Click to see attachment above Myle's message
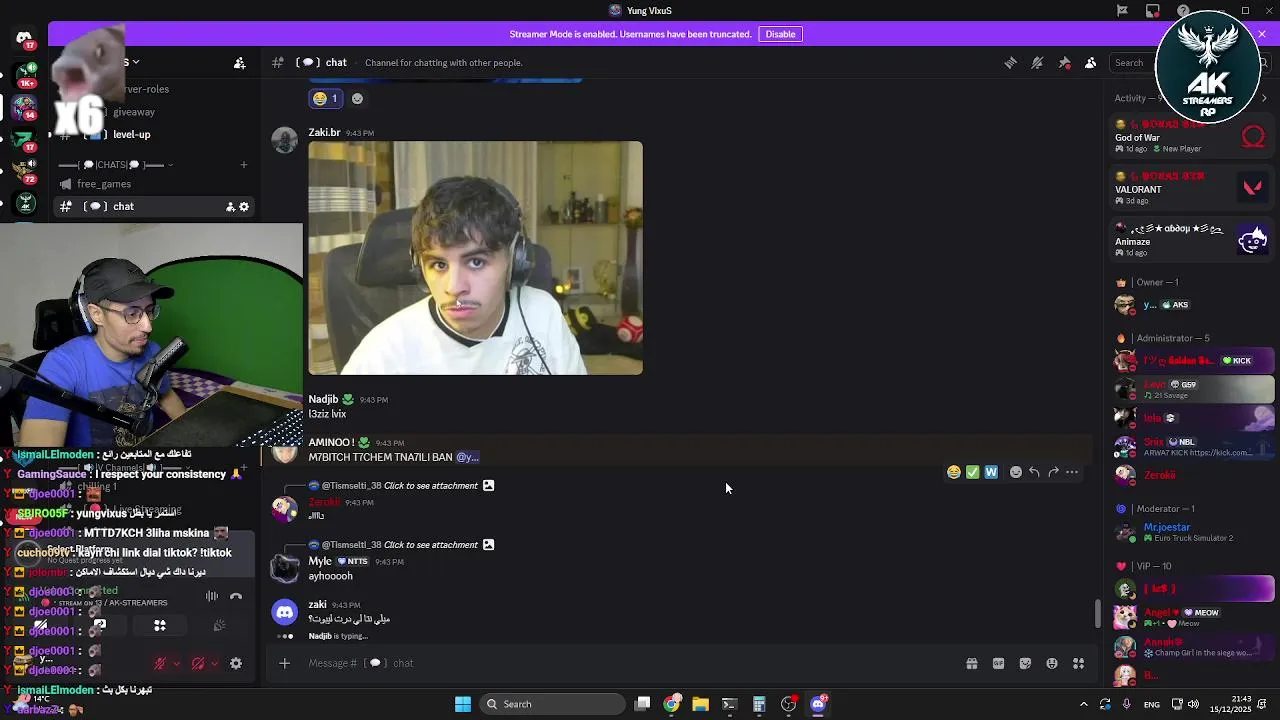The height and width of the screenshot is (720, 1280). 431,545
